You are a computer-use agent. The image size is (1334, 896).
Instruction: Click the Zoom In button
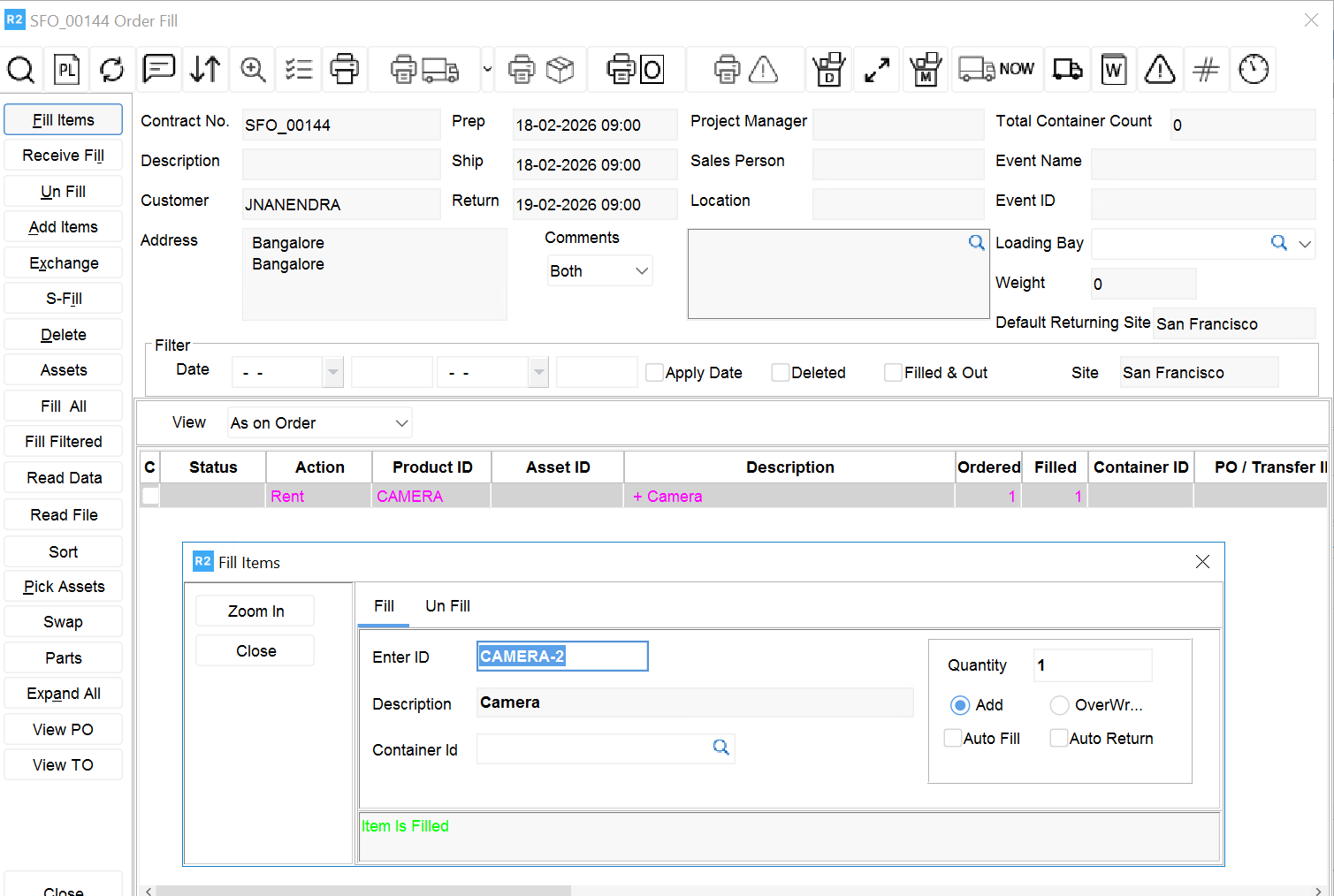tap(255, 611)
